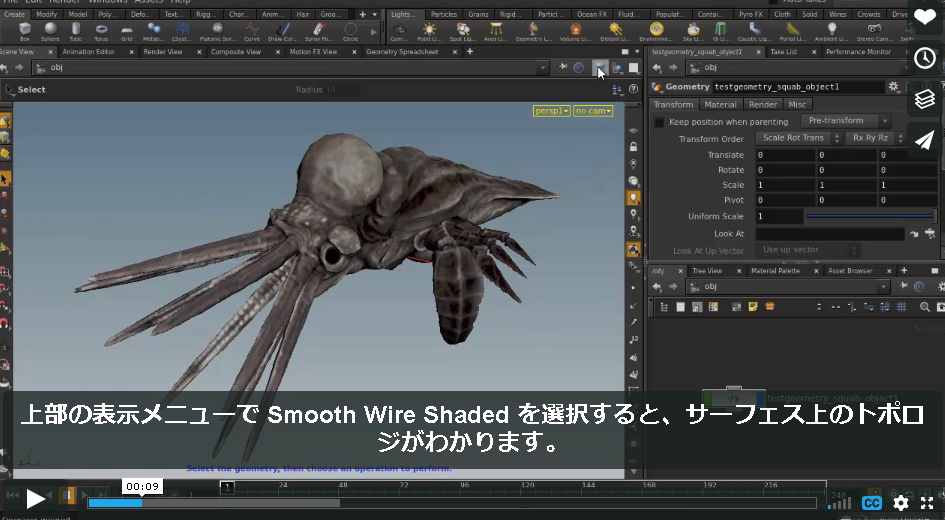Select the Grid shelf tool

(127, 31)
